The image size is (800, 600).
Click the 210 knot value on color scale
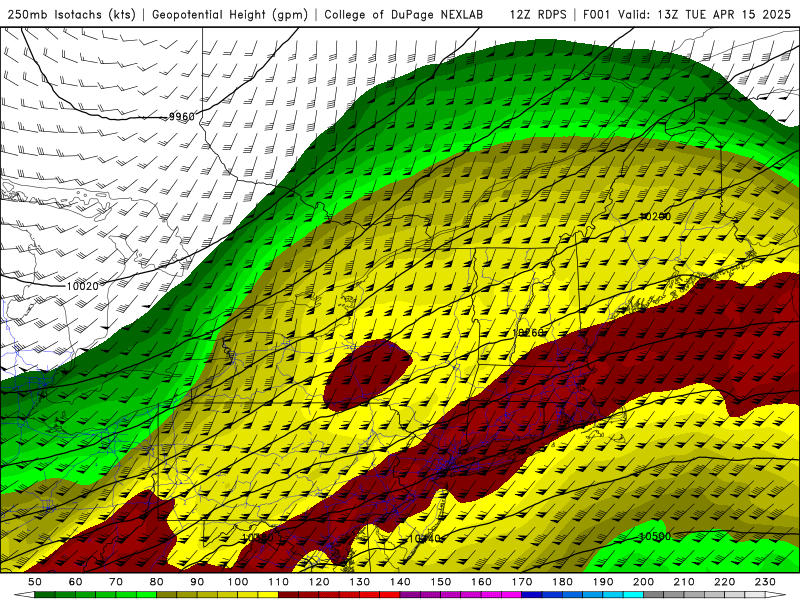coord(684,582)
